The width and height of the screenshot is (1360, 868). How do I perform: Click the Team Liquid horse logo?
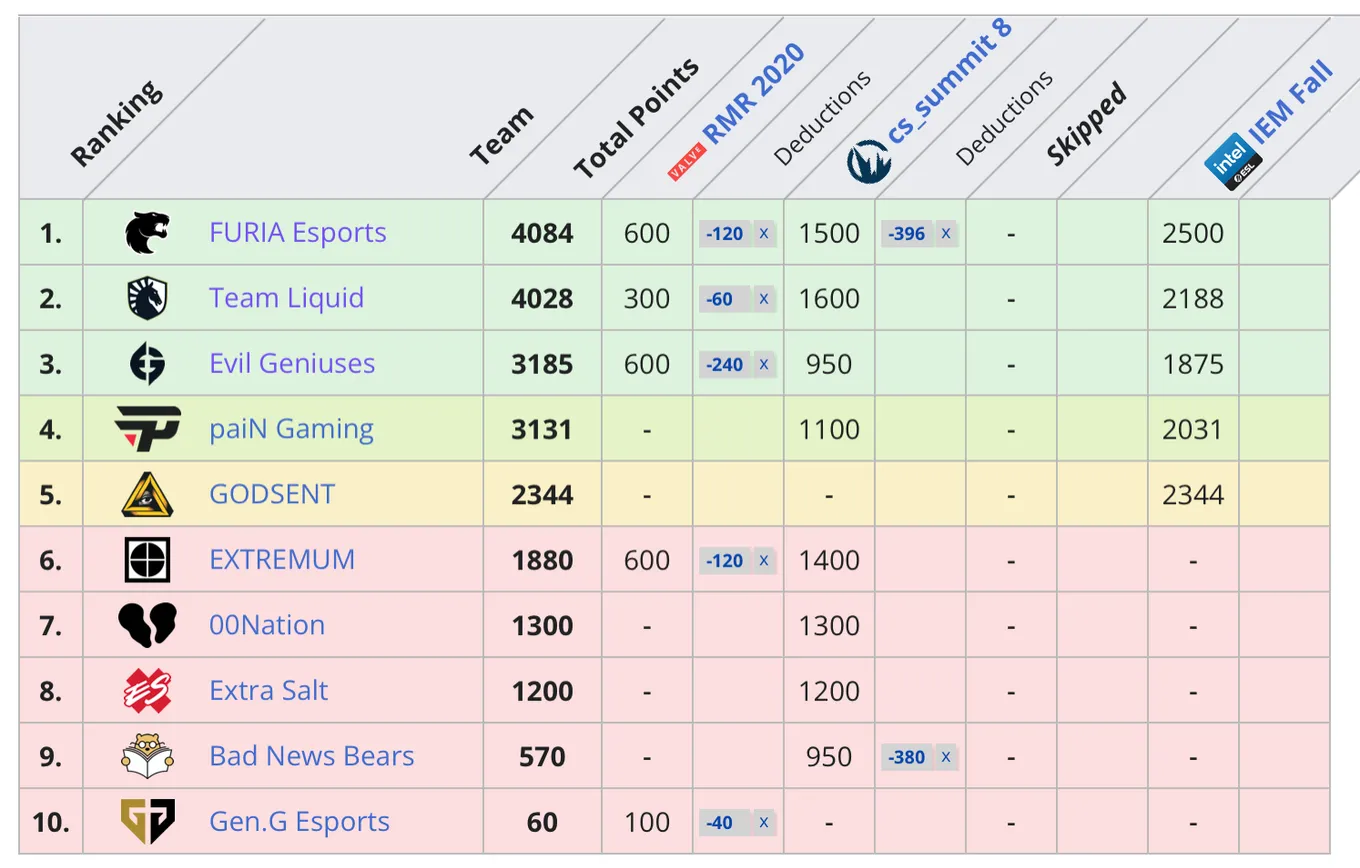(x=147, y=298)
